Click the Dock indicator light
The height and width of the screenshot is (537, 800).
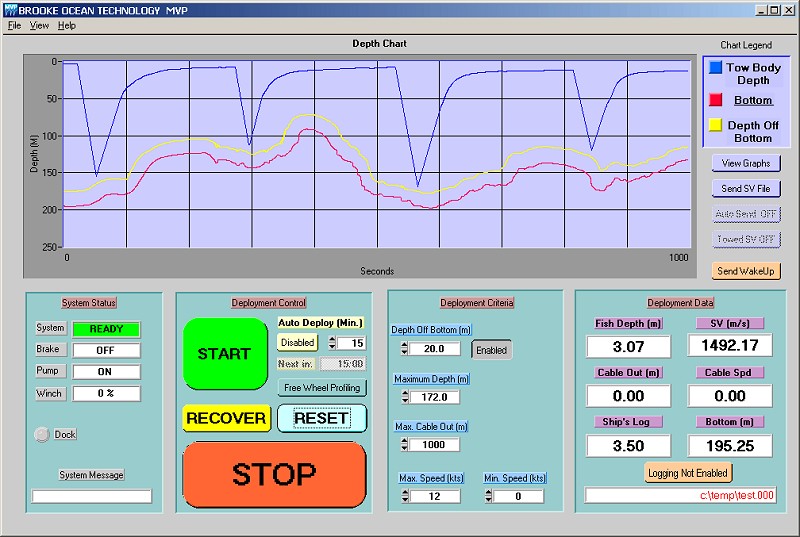(41, 435)
